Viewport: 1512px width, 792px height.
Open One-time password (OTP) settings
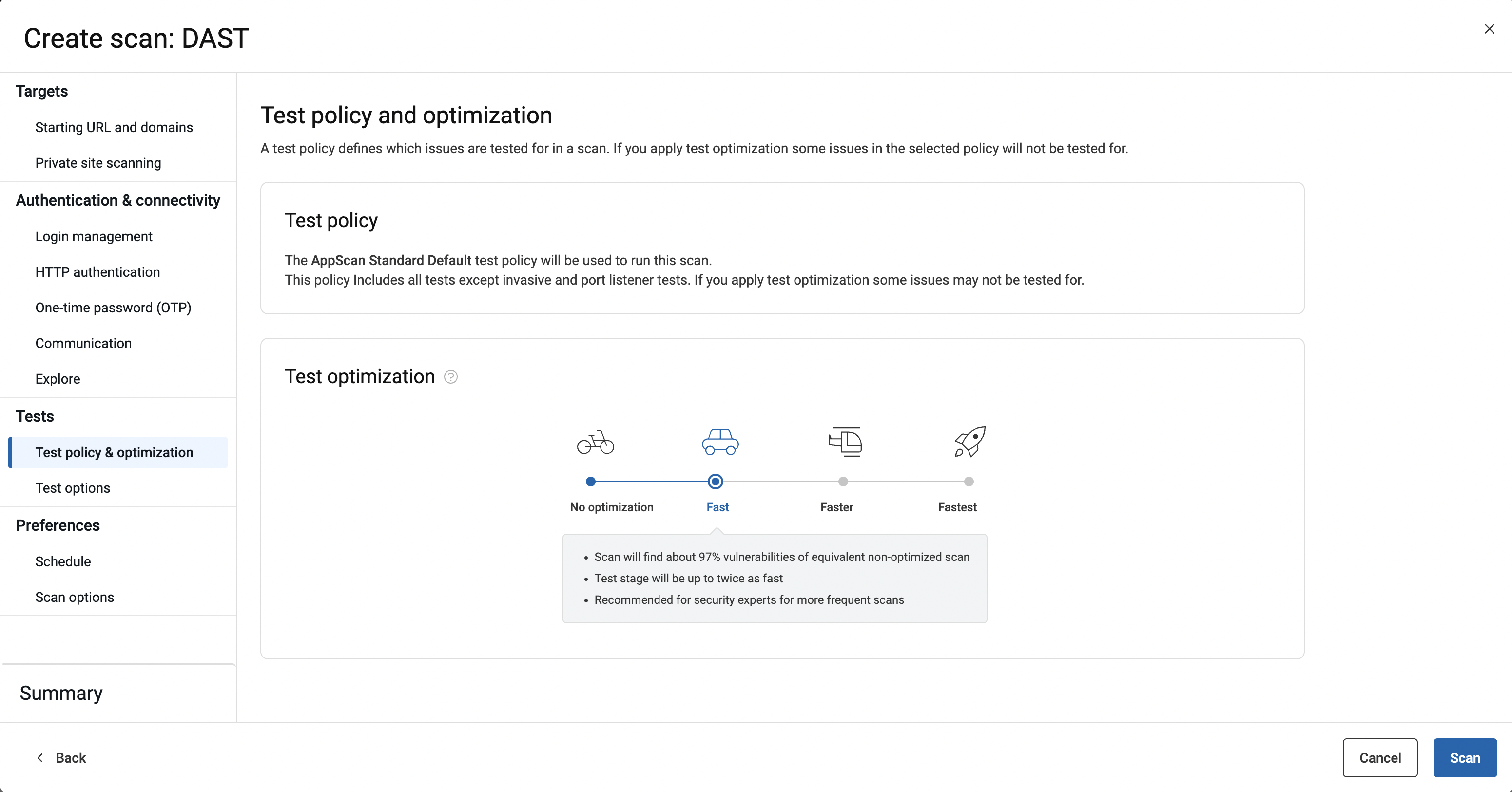(113, 308)
